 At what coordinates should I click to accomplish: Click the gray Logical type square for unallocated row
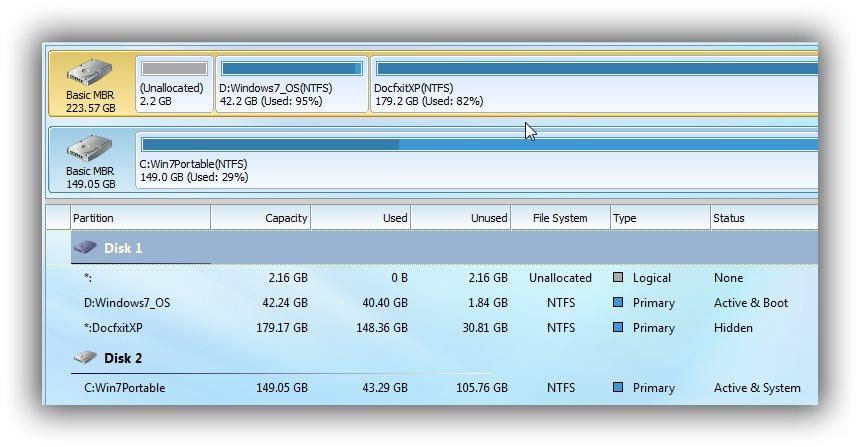(618, 278)
